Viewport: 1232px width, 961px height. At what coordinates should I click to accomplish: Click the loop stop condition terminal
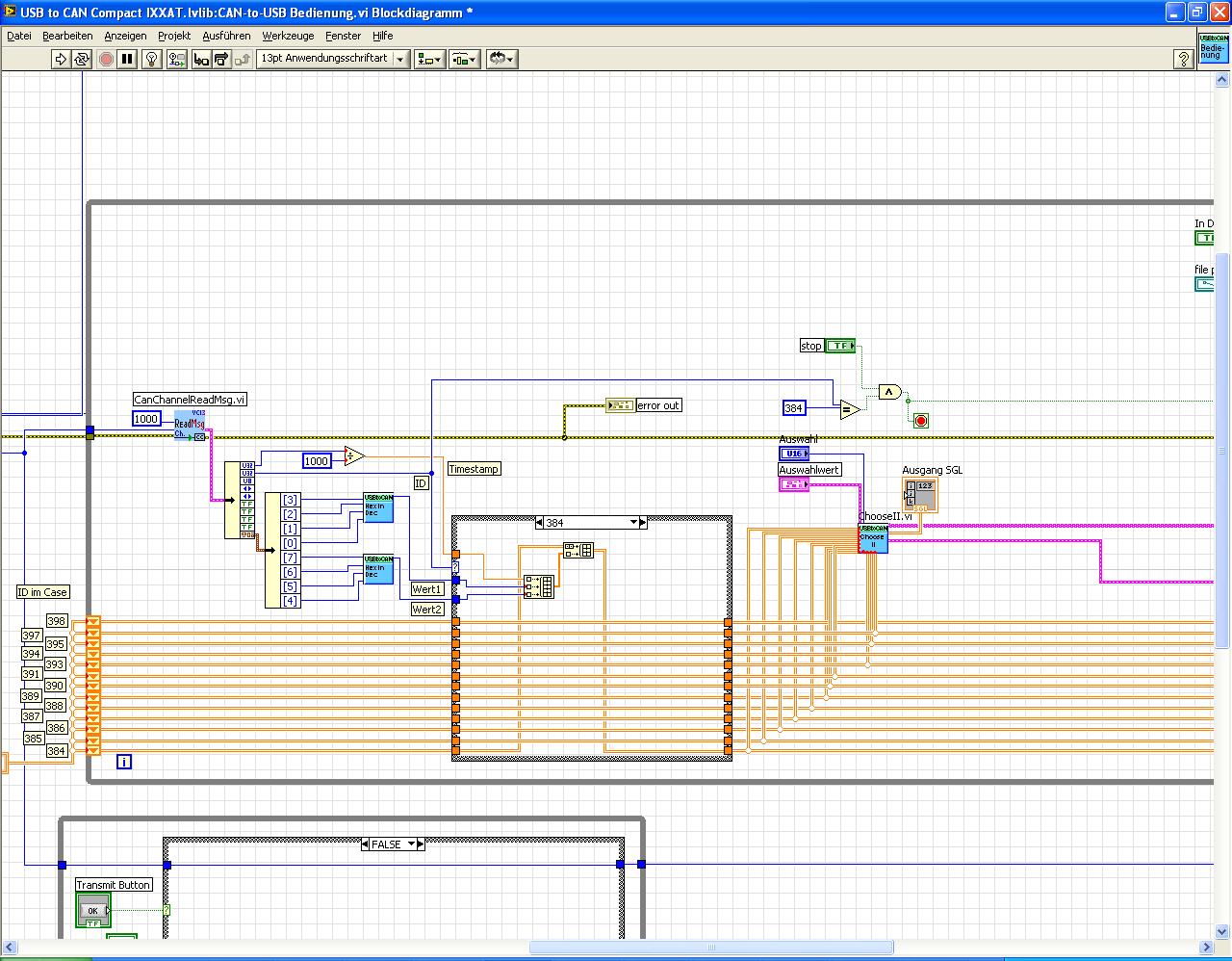click(921, 421)
